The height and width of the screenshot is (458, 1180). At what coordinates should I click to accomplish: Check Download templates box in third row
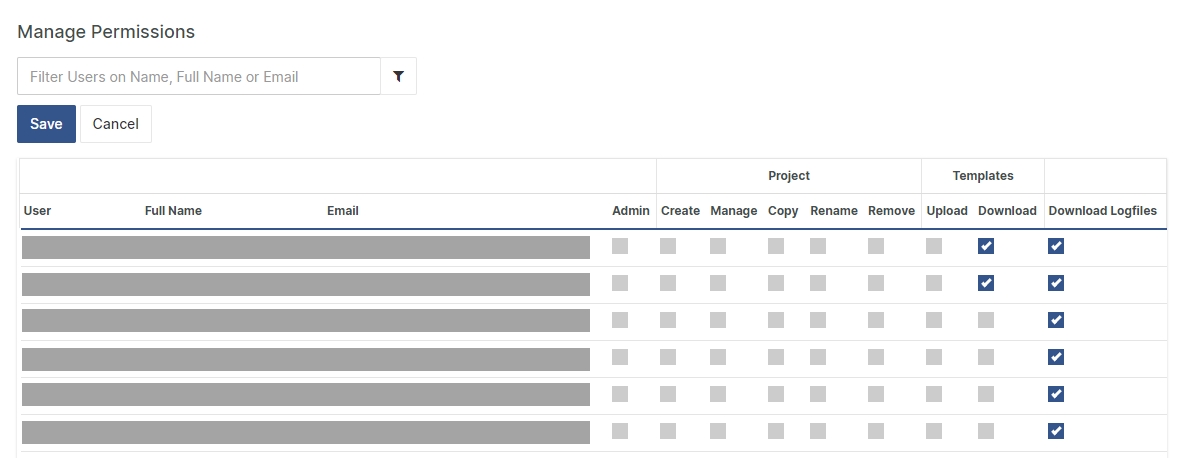[x=986, y=320]
